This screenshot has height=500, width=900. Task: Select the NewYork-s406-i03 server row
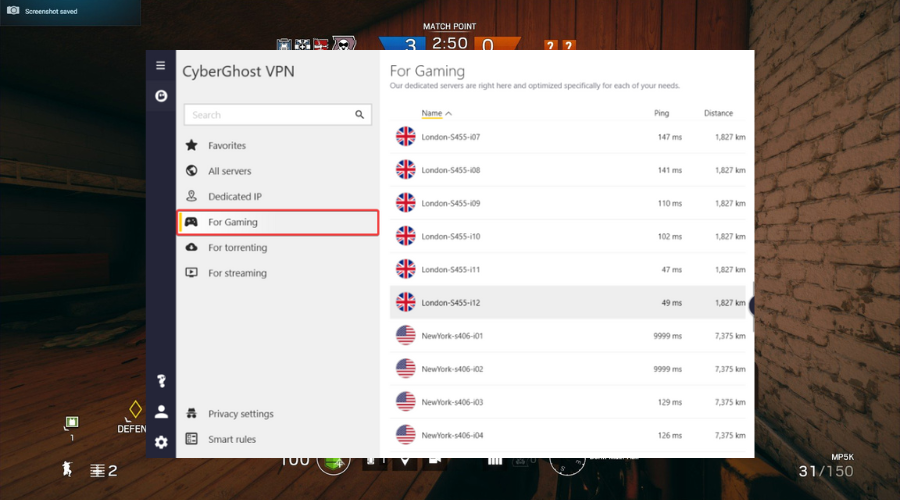tap(455, 402)
